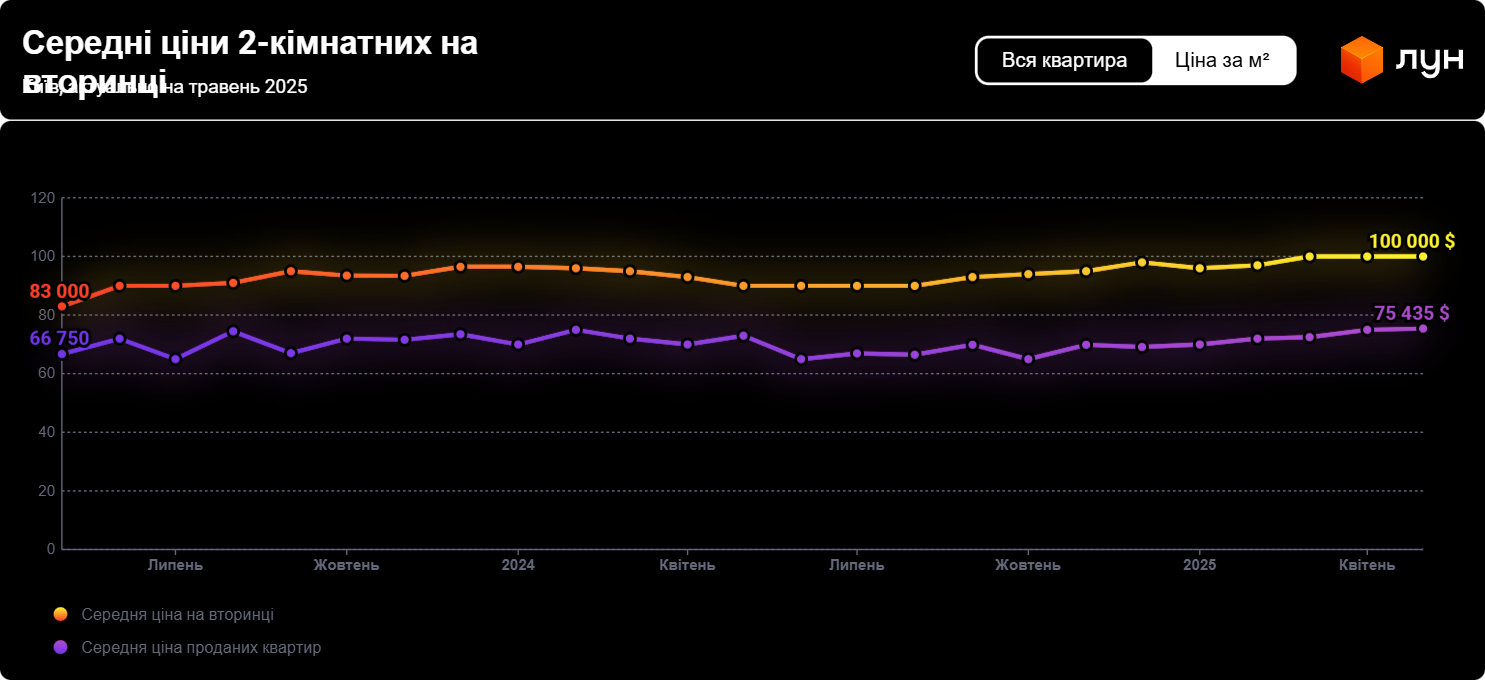Click the ЛУН wordmark text
The height and width of the screenshot is (680, 1485).
tap(1429, 60)
